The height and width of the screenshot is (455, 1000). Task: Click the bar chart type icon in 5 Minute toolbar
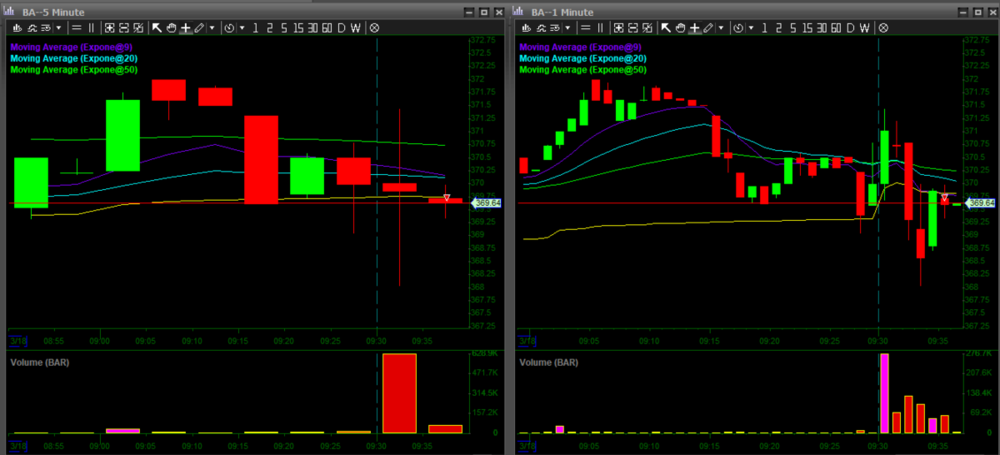coord(17,28)
